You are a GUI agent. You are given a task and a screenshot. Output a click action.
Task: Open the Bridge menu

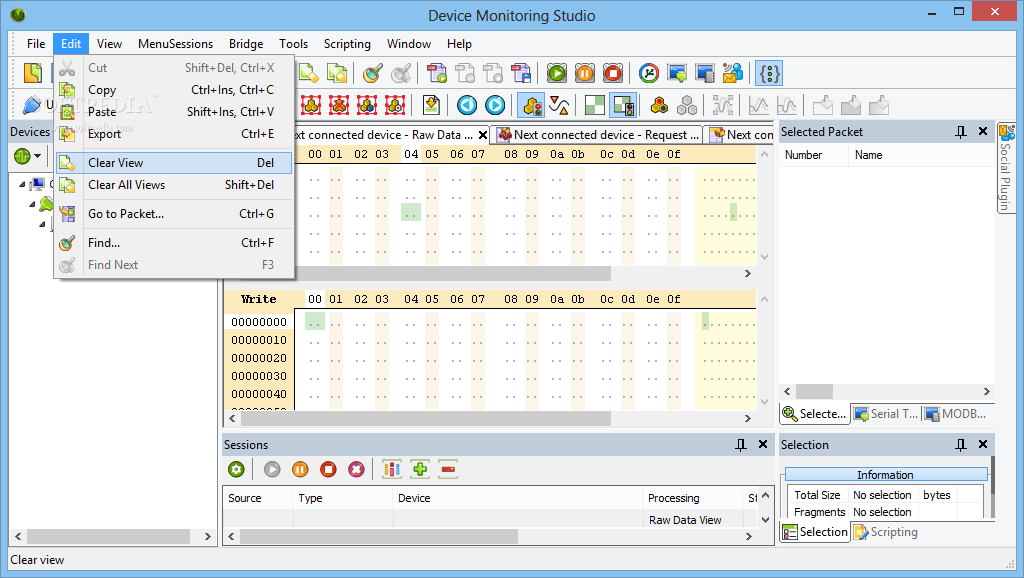coord(246,44)
